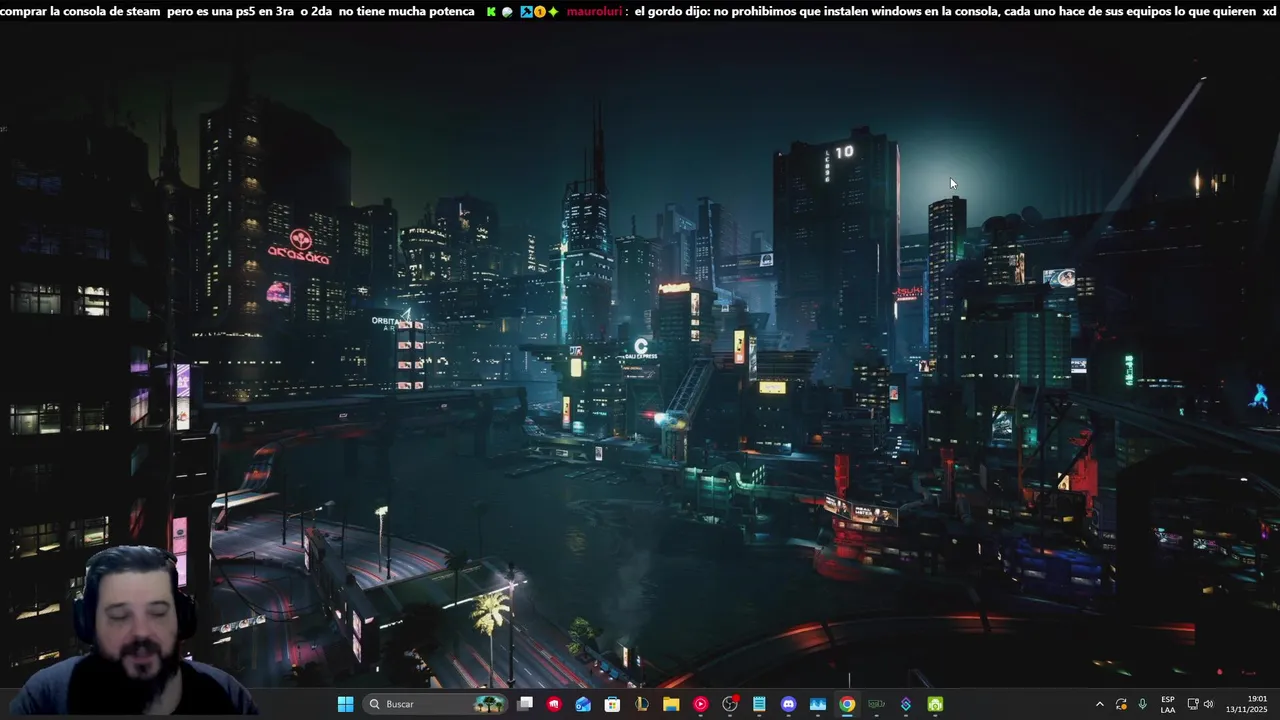Click the Buscar search box

coord(435,704)
